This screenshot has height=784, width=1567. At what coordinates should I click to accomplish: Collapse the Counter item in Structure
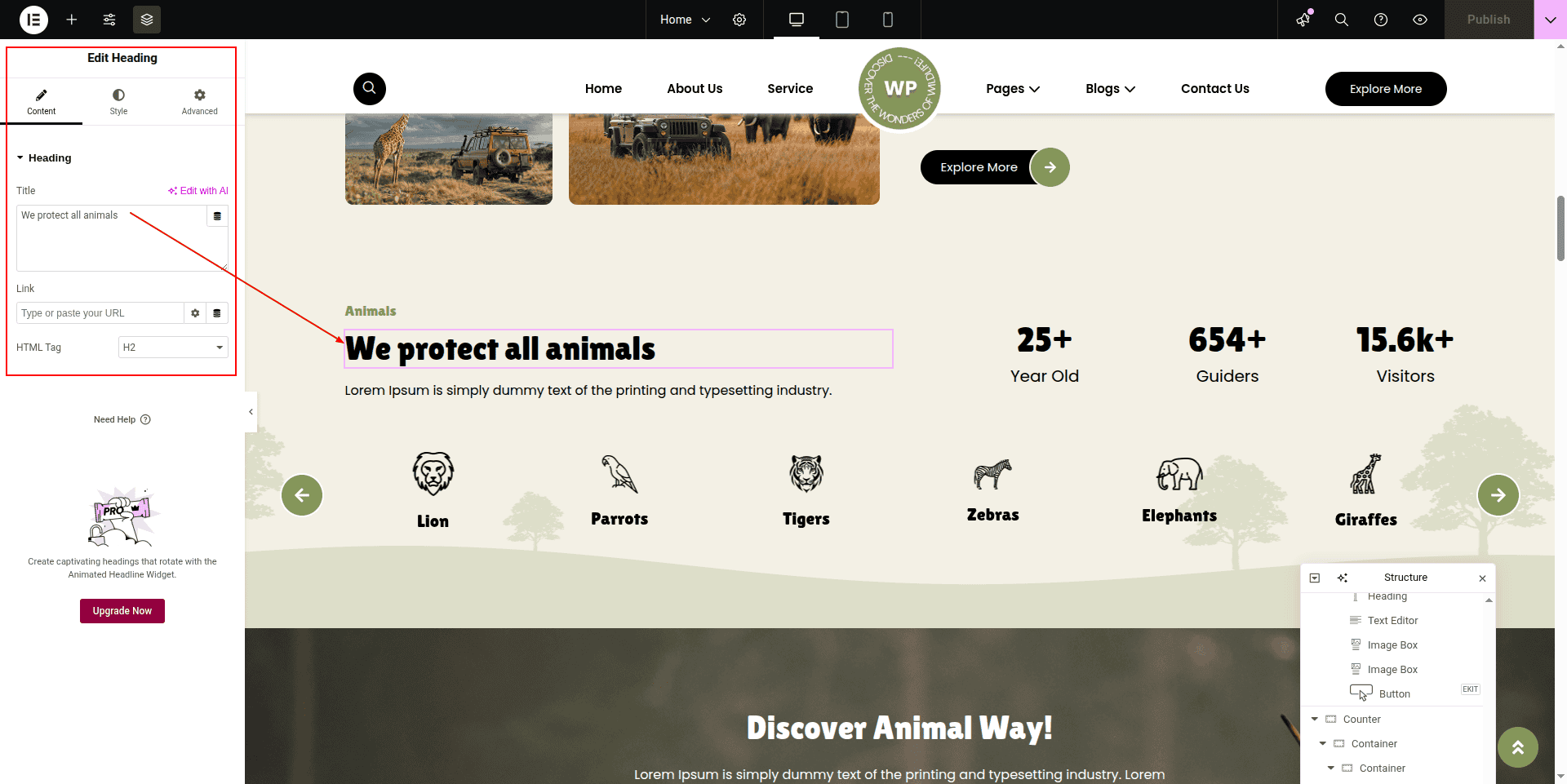click(1314, 720)
